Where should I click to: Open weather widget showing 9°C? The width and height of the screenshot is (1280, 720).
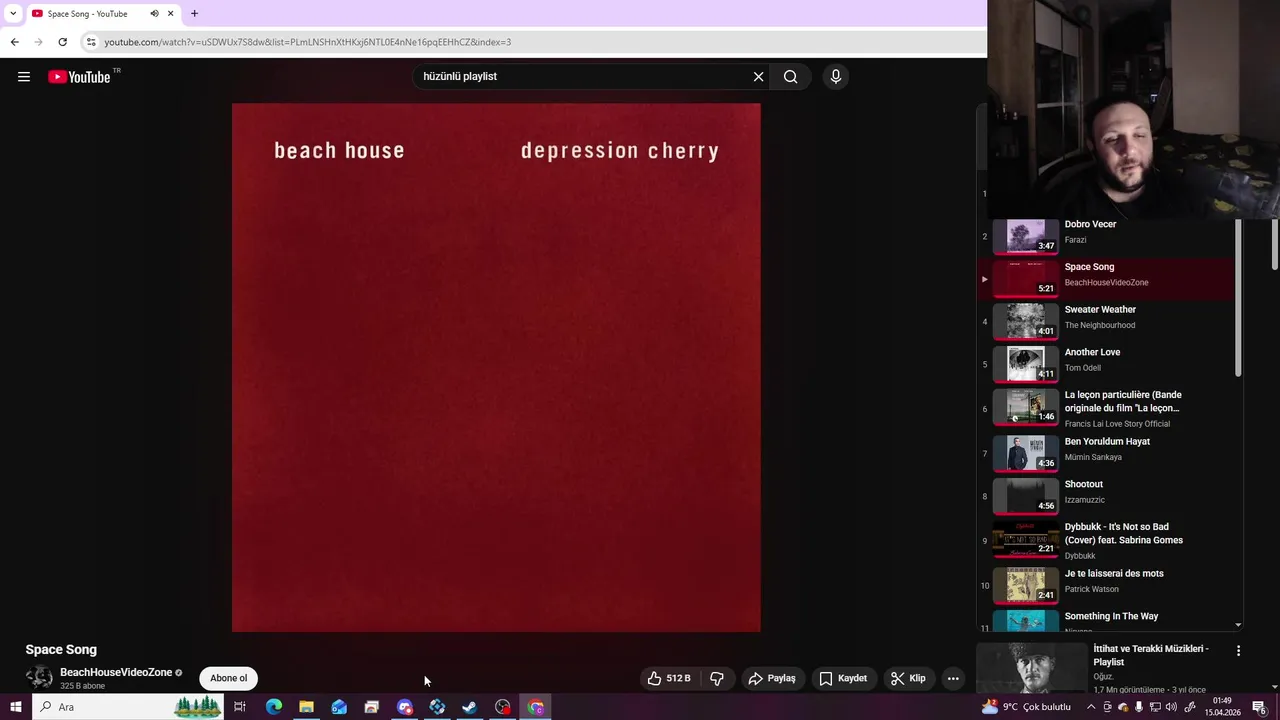click(1026, 707)
